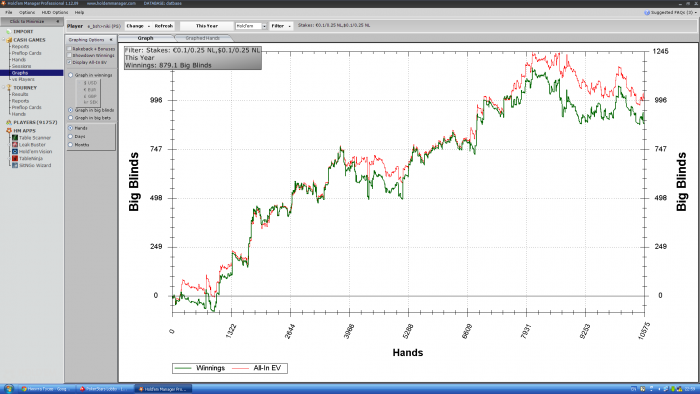Open Cash Games Preflop Cards

point(26,53)
